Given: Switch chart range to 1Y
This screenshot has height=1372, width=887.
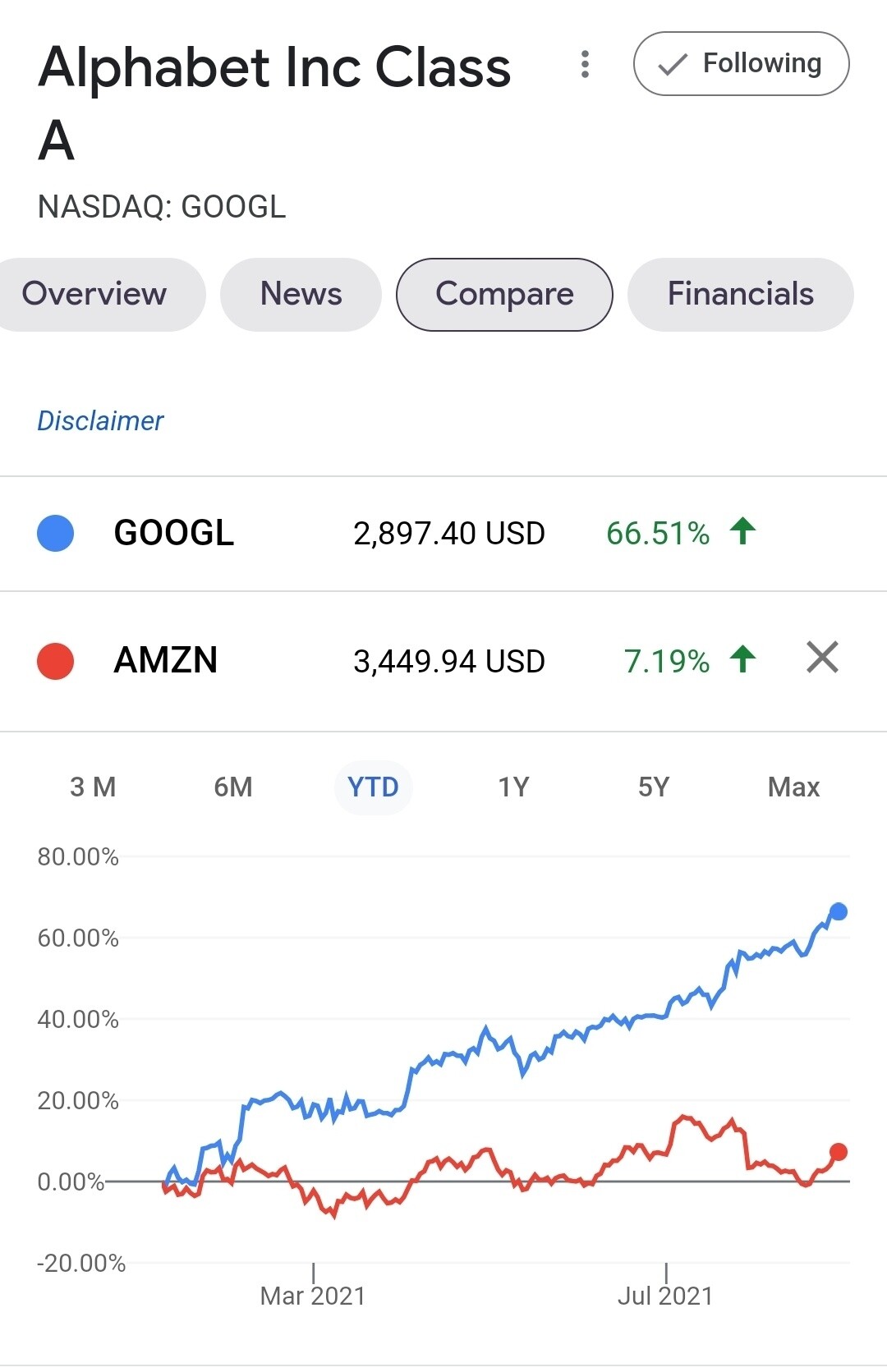Looking at the screenshot, I should click(512, 786).
